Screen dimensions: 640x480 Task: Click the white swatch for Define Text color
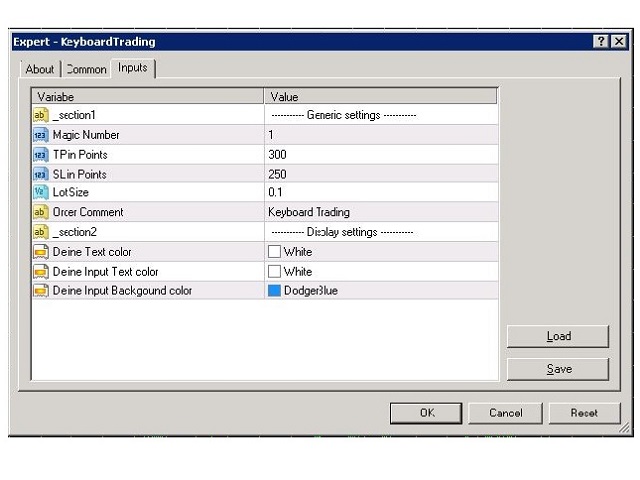[274, 251]
